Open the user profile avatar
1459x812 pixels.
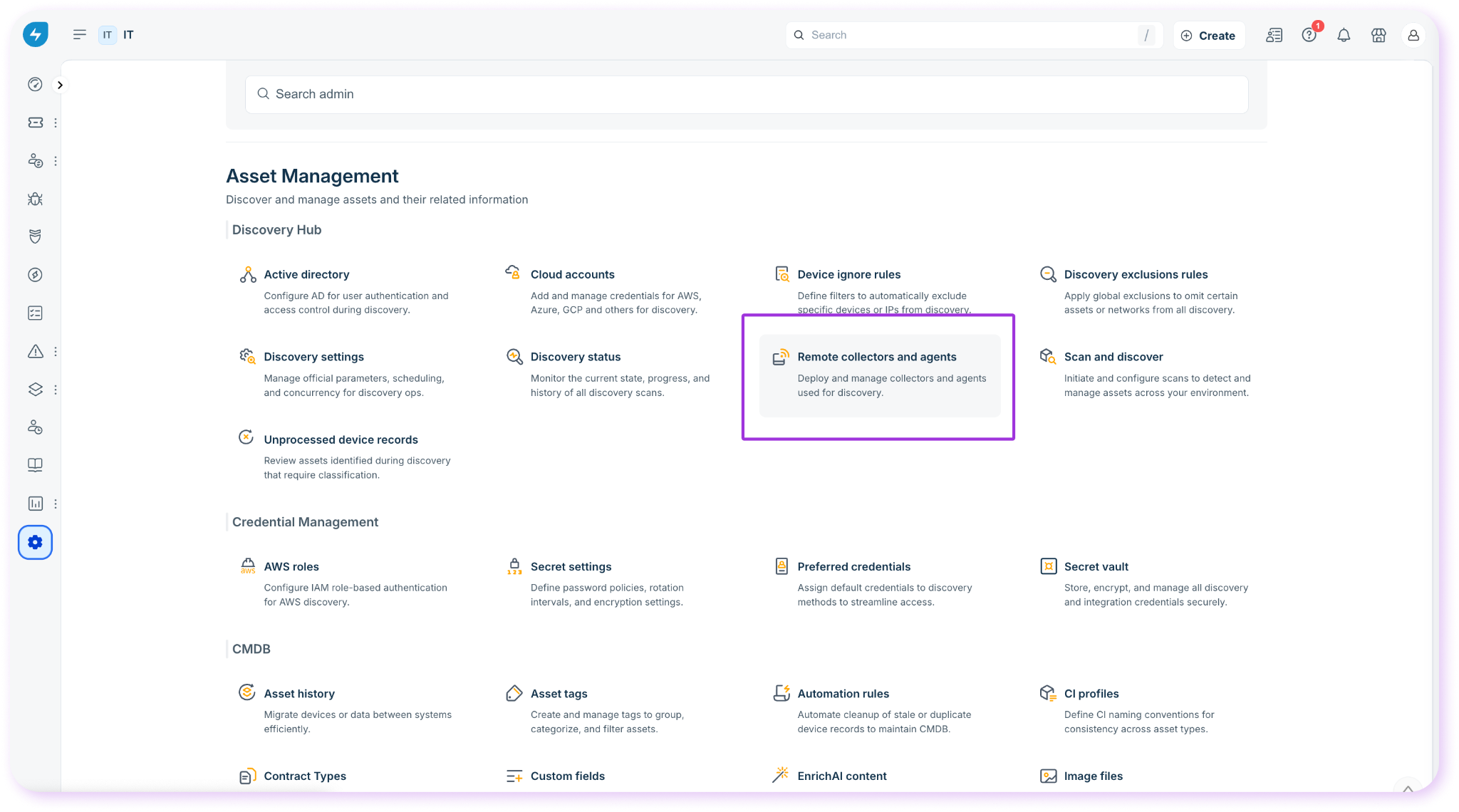click(1413, 35)
